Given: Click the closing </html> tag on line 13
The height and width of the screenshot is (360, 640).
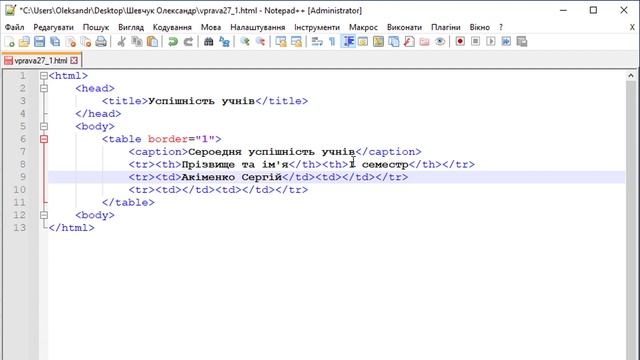Looking at the screenshot, I should tap(71, 227).
